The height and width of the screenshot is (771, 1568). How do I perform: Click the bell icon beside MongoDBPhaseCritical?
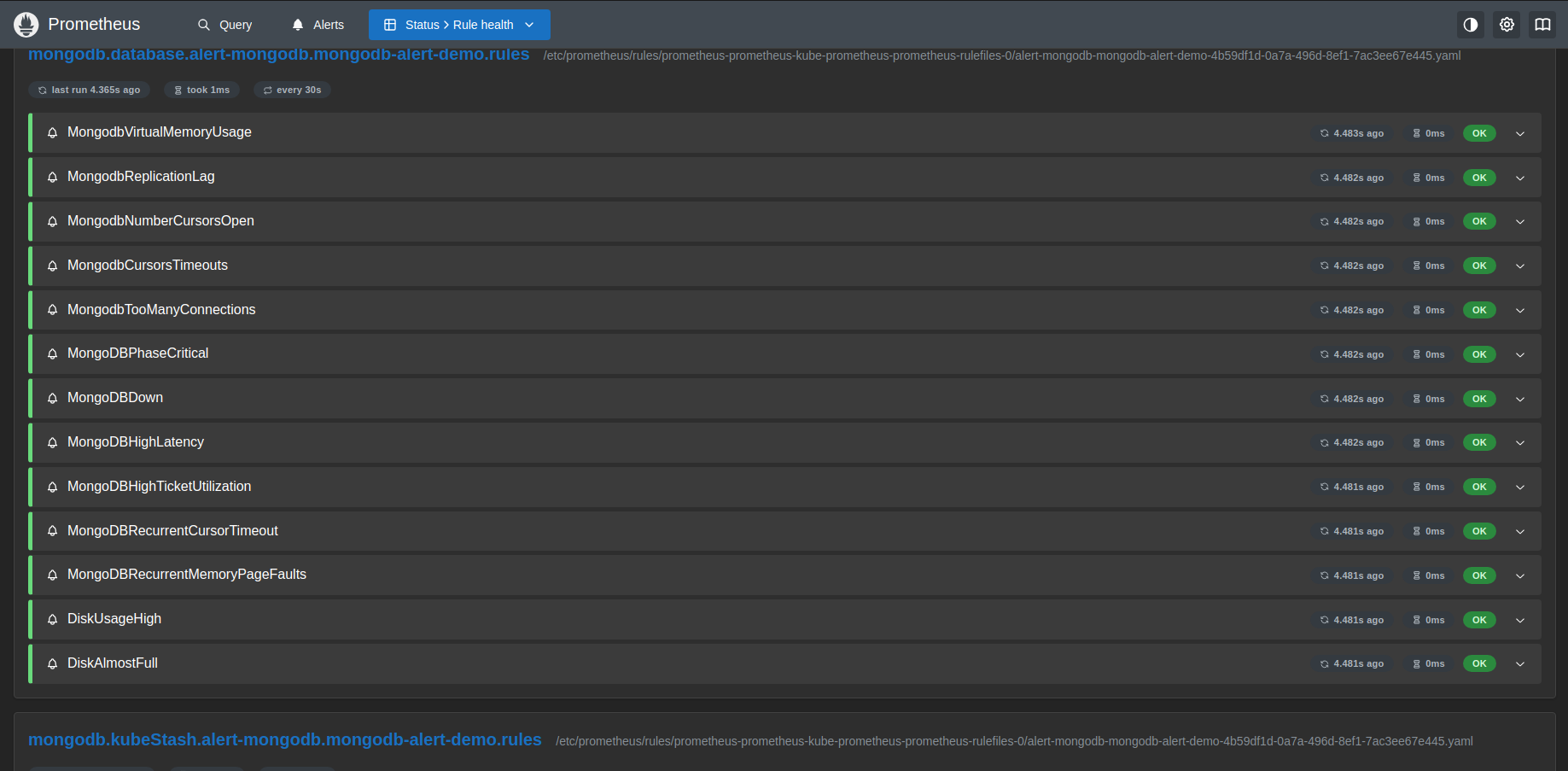point(52,354)
